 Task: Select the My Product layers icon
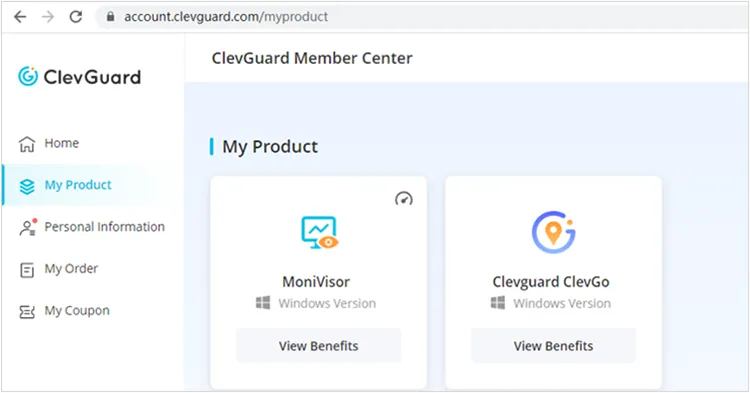pyautogui.click(x=27, y=186)
